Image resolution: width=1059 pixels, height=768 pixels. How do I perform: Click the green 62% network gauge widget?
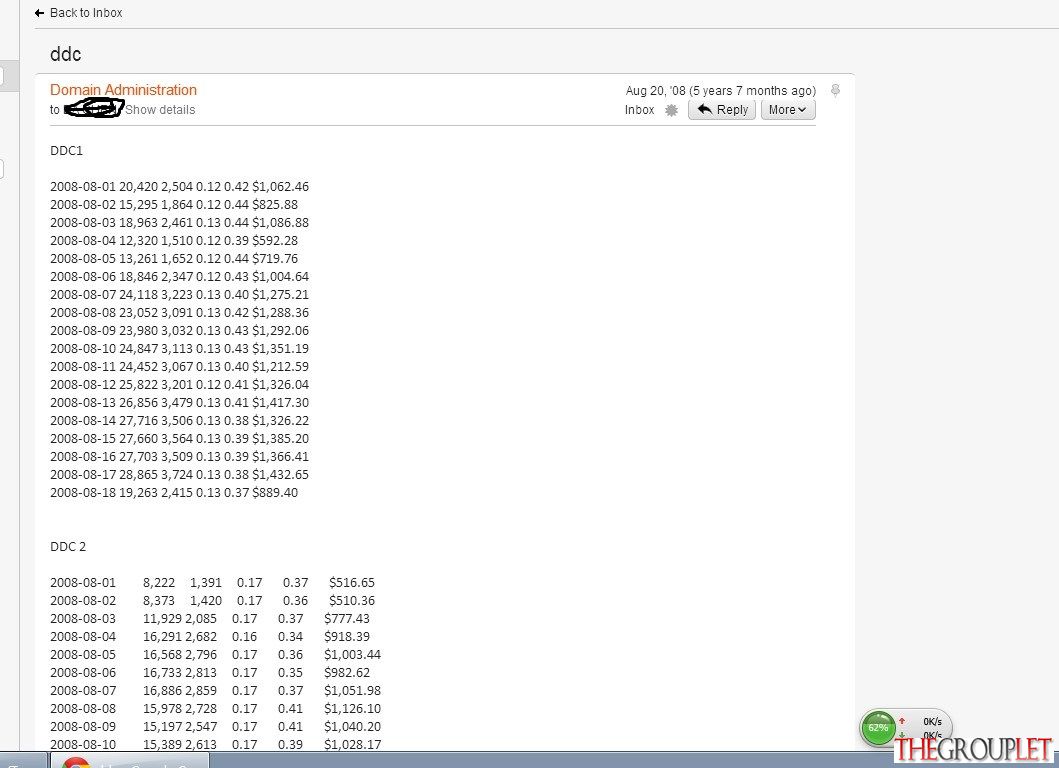[878, 728]
